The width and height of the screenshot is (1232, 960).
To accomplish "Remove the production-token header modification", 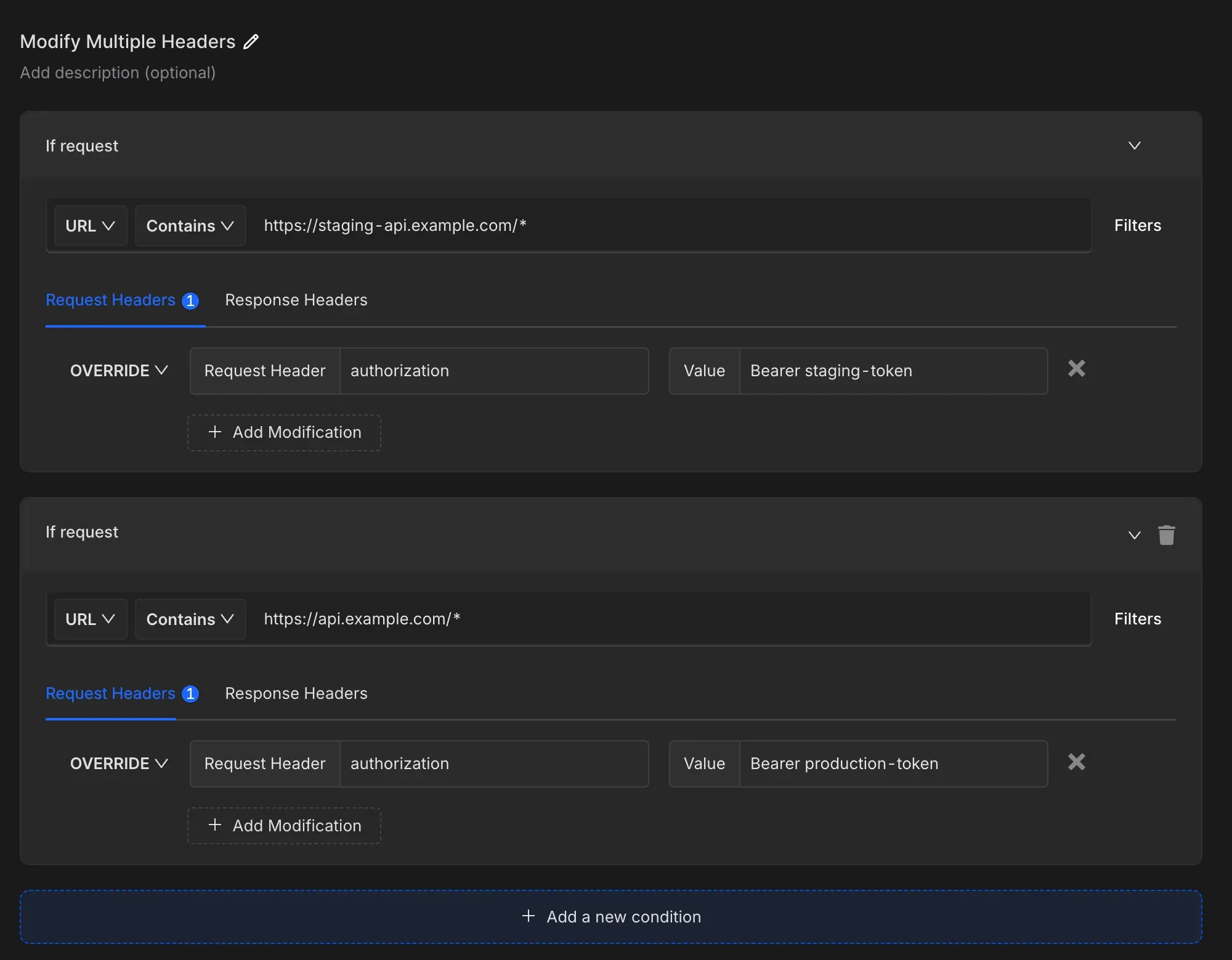I will tap(1076, 762).
